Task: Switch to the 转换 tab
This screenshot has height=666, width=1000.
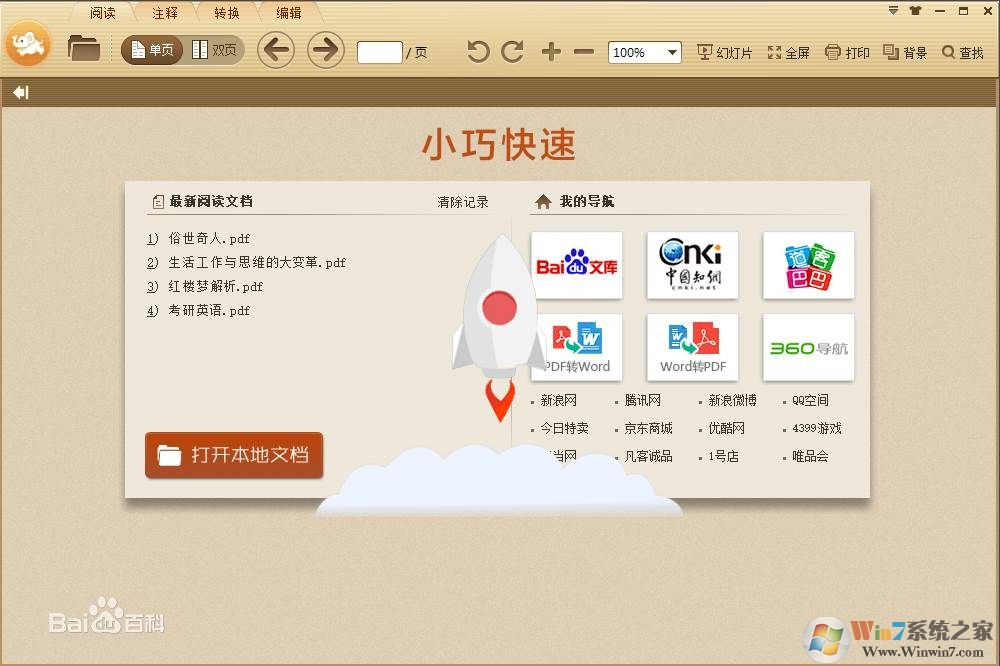Action: [x=225, y=13]
